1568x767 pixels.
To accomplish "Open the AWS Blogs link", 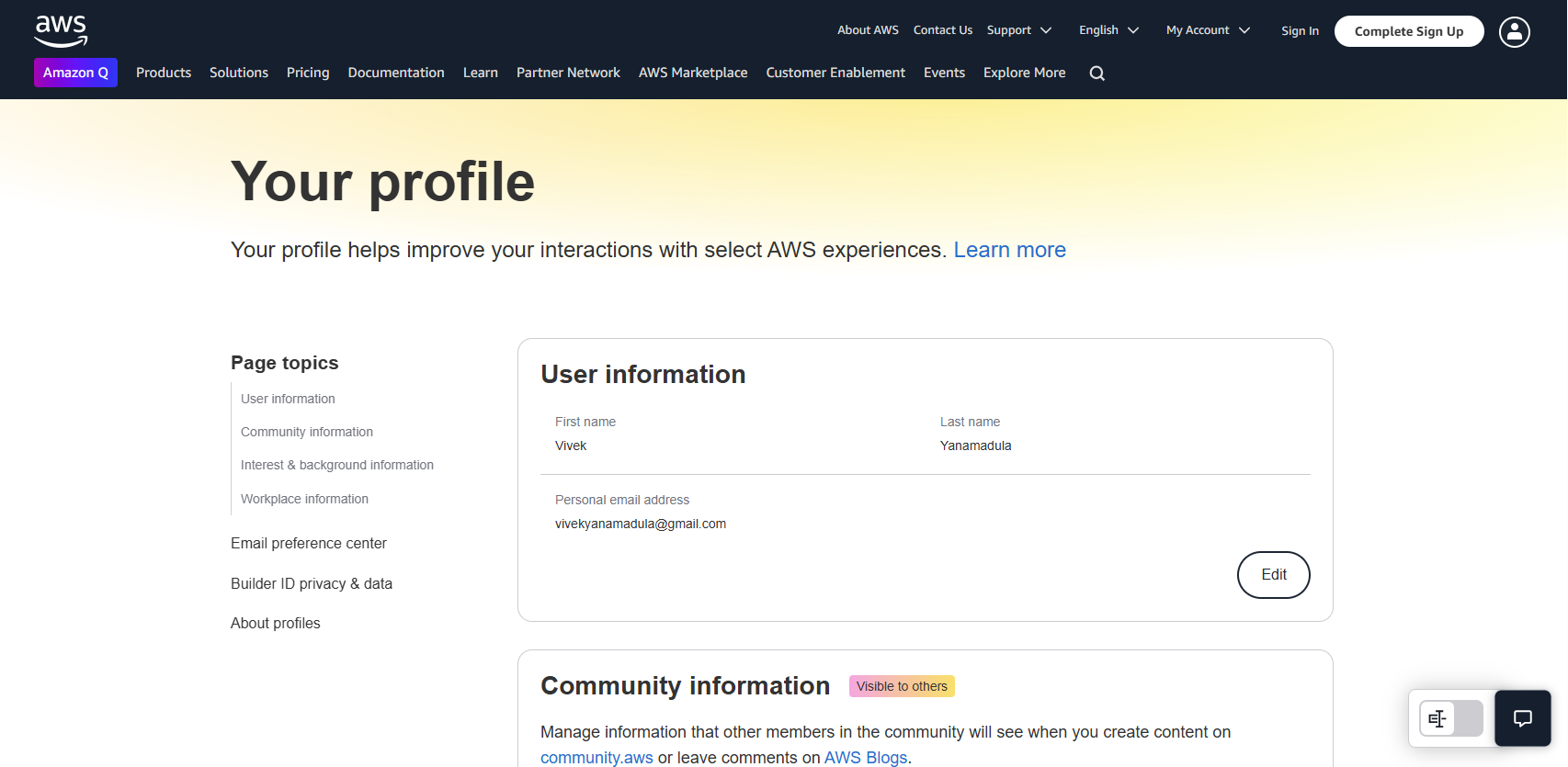I will 866,758.
